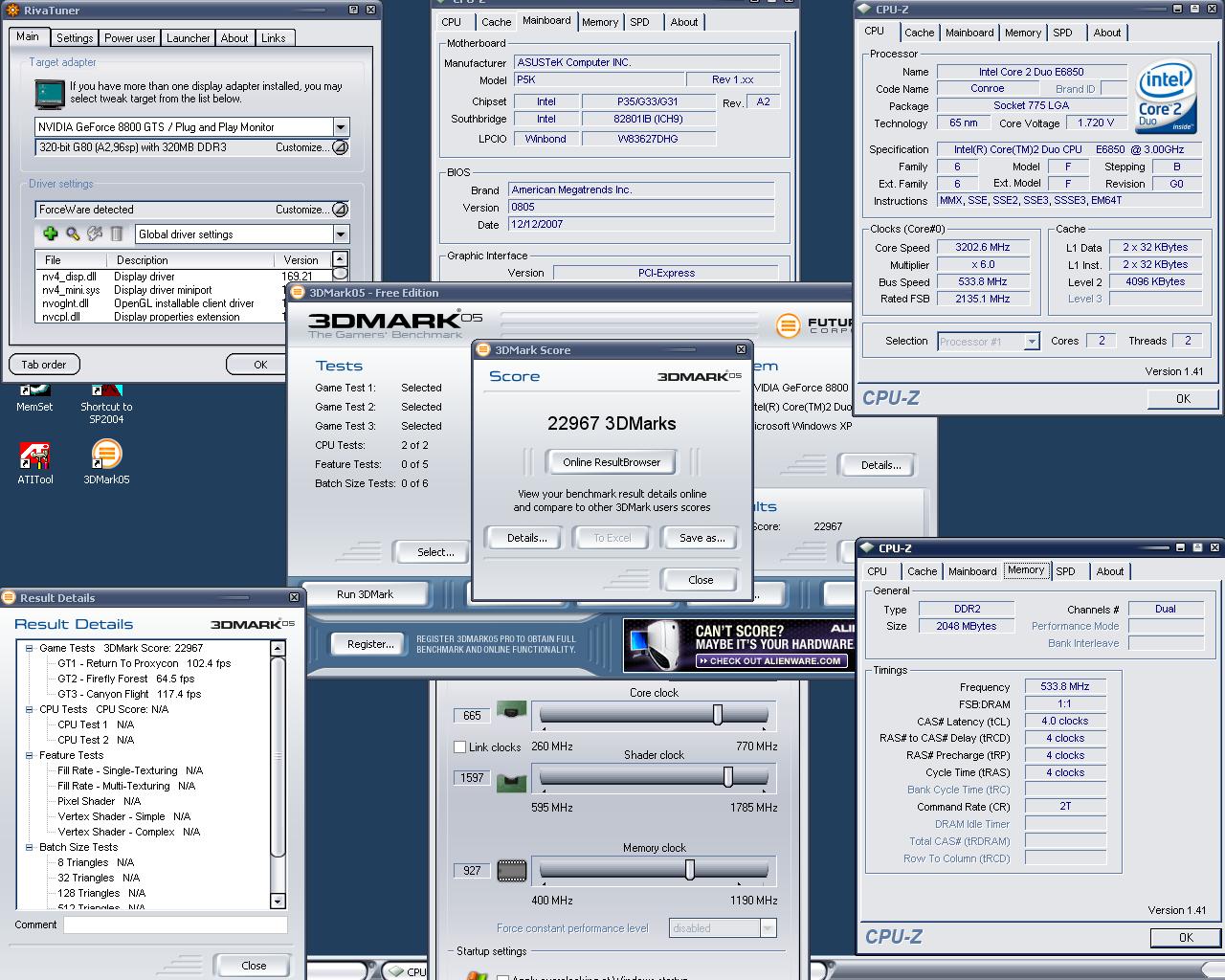Switch to the Power user tab in RivaTuner
Screen dimensions: 1225x980
(129, 38)
